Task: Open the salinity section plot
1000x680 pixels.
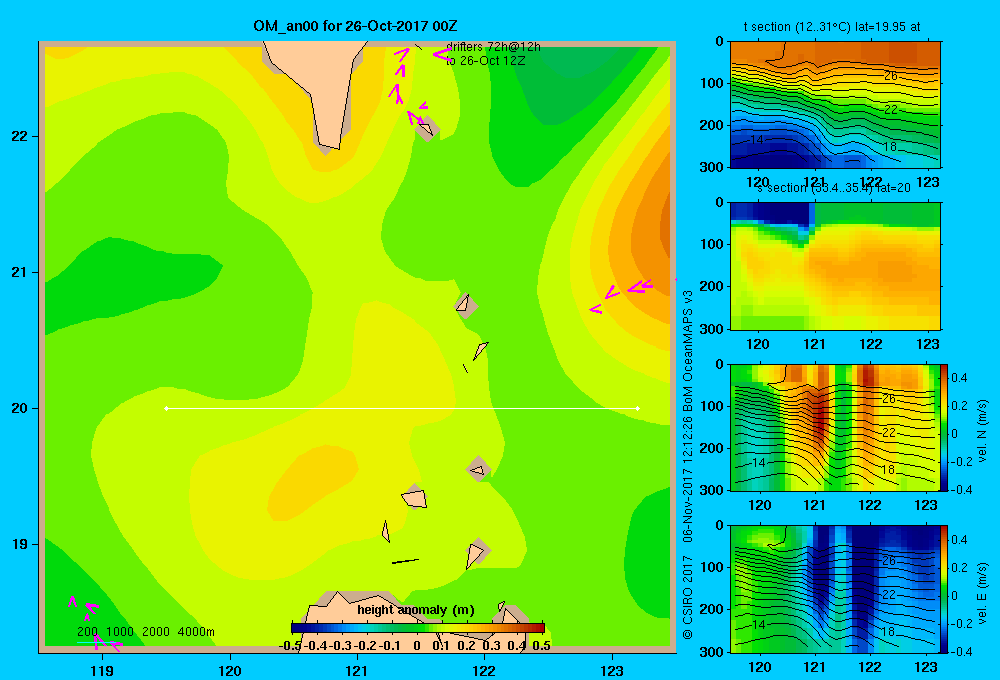Action: click(x=835, y=266)
